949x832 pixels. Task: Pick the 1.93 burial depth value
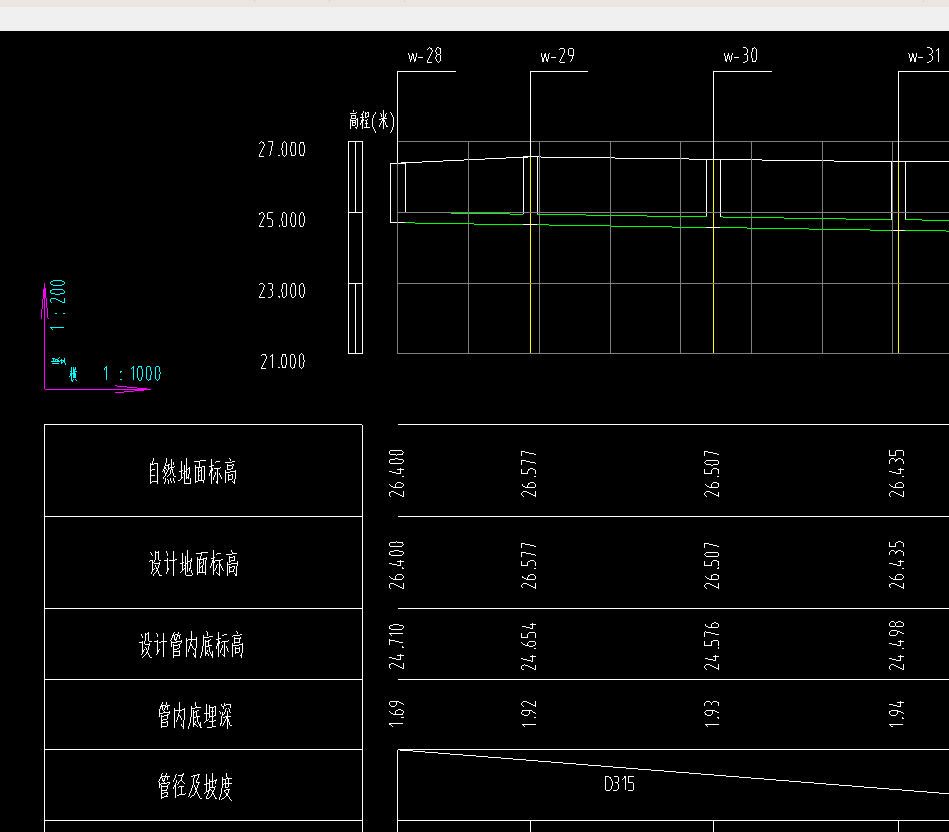pyautogui.click(x=712, y=714)
